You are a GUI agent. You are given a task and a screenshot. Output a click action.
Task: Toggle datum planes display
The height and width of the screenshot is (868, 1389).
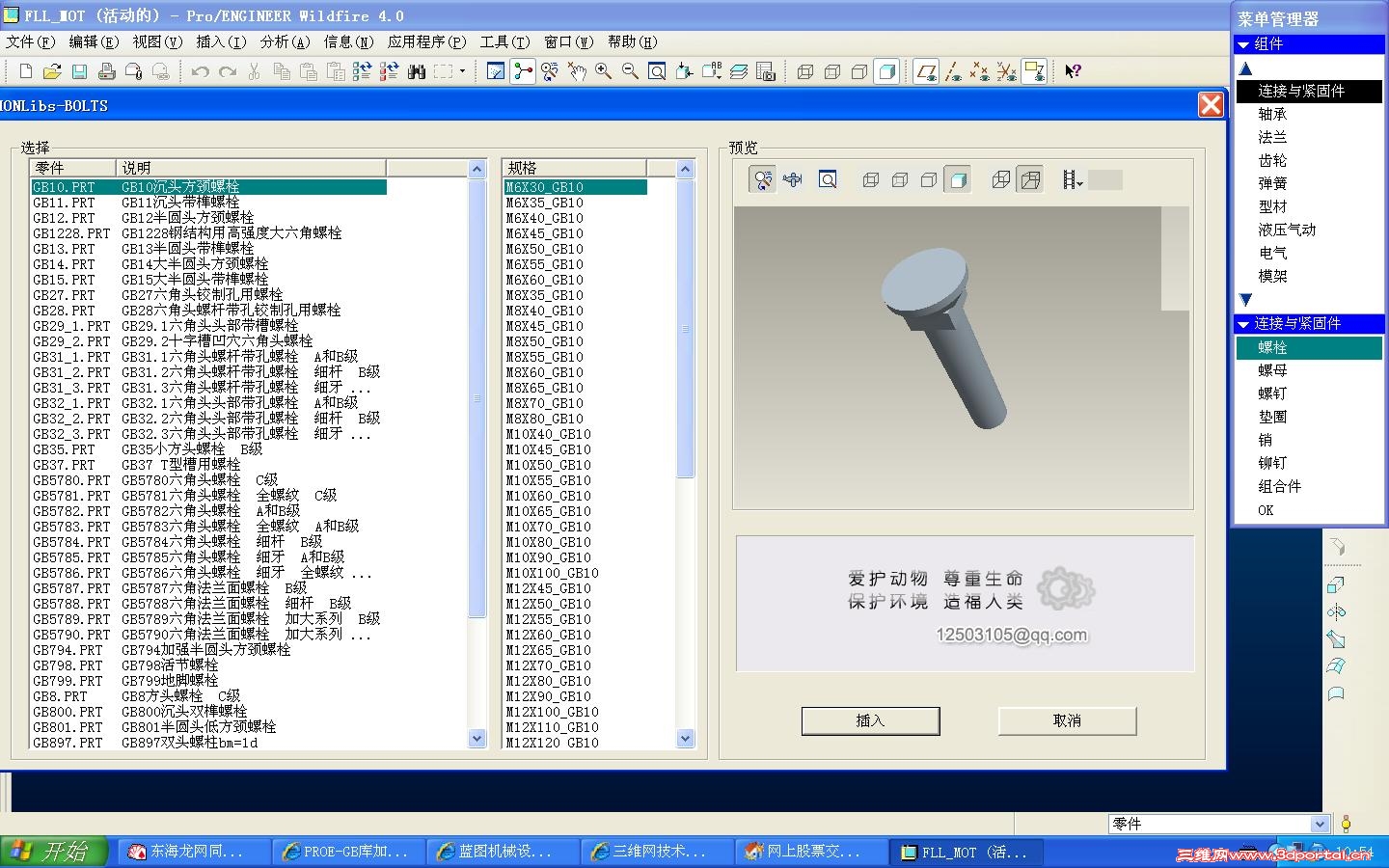coord(926,71)
